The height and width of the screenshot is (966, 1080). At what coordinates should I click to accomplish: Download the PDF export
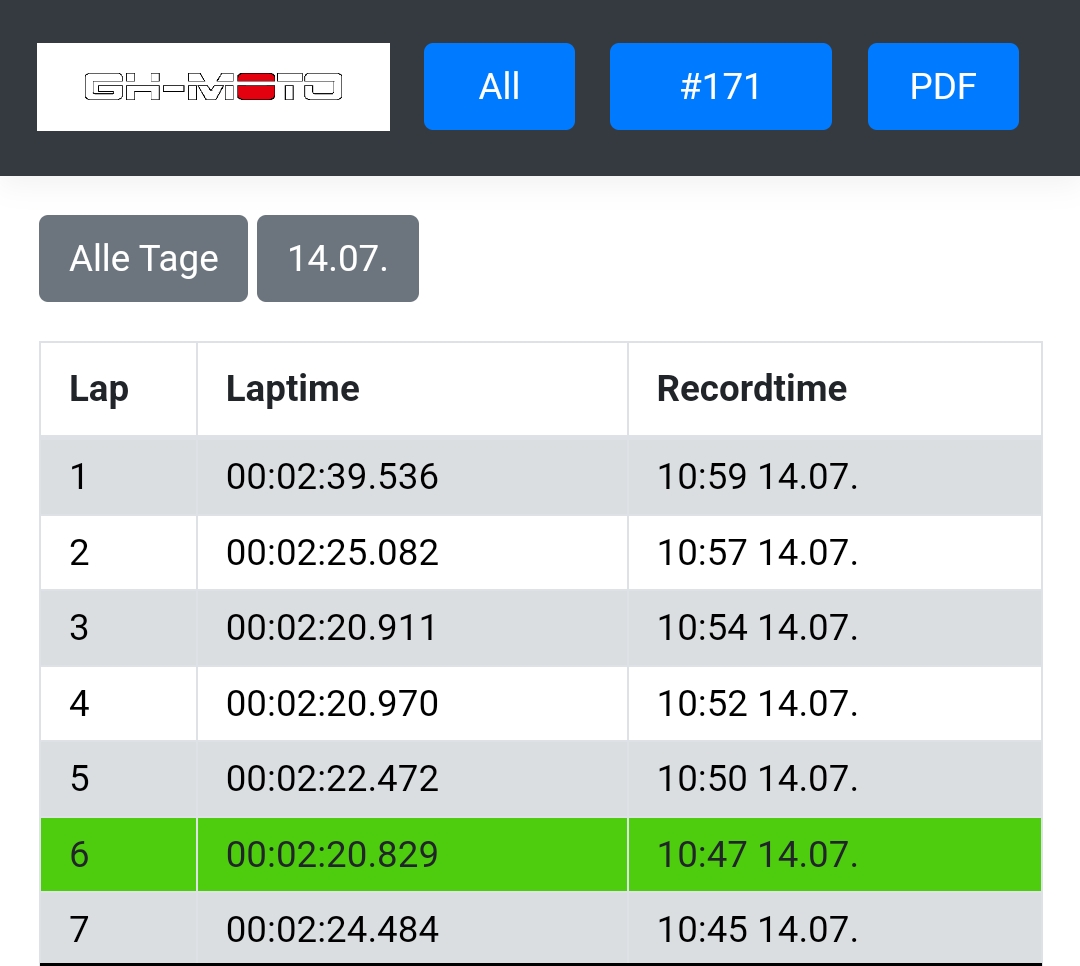[x=942, y=87]
